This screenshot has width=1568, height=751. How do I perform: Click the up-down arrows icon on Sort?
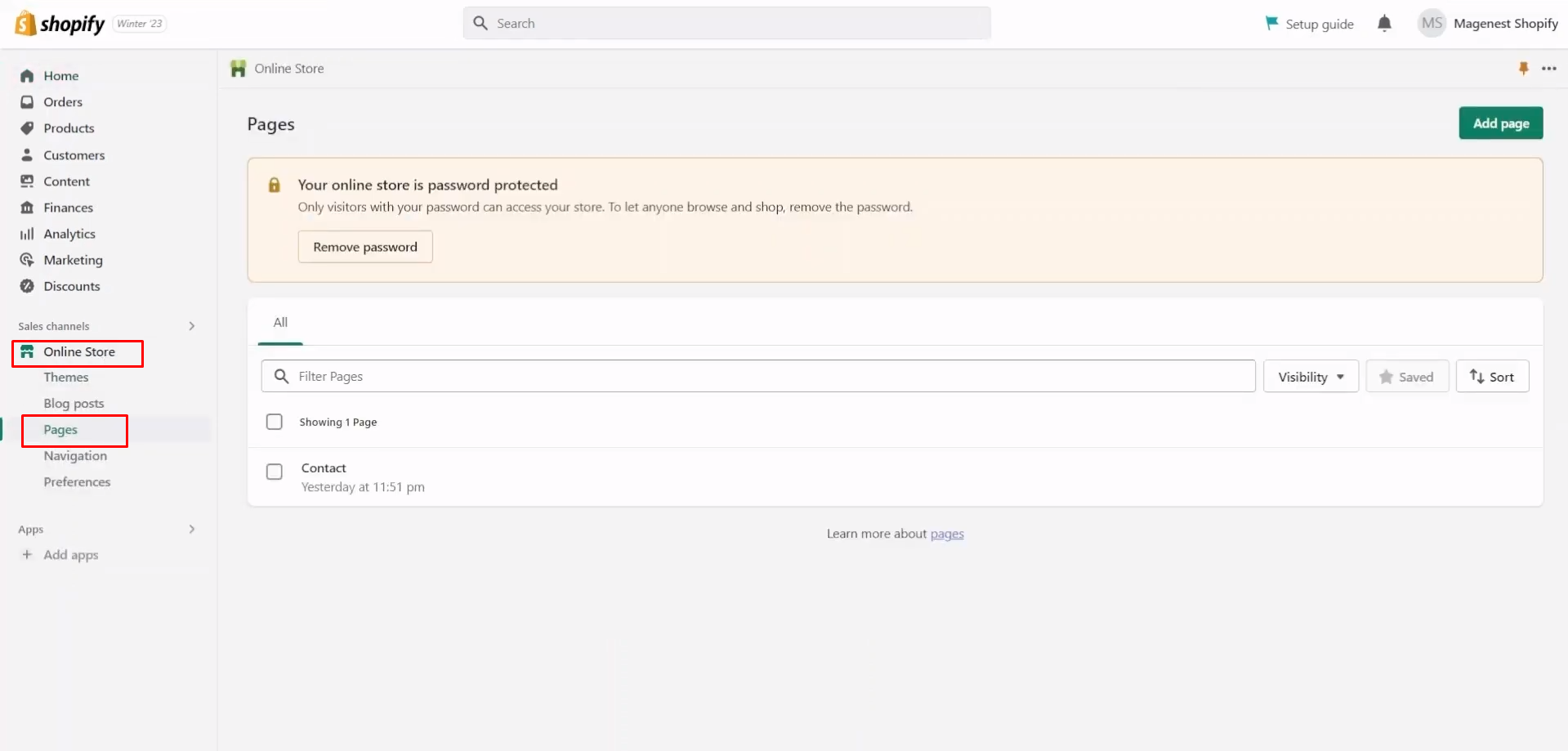click(x=1476, y=377)
